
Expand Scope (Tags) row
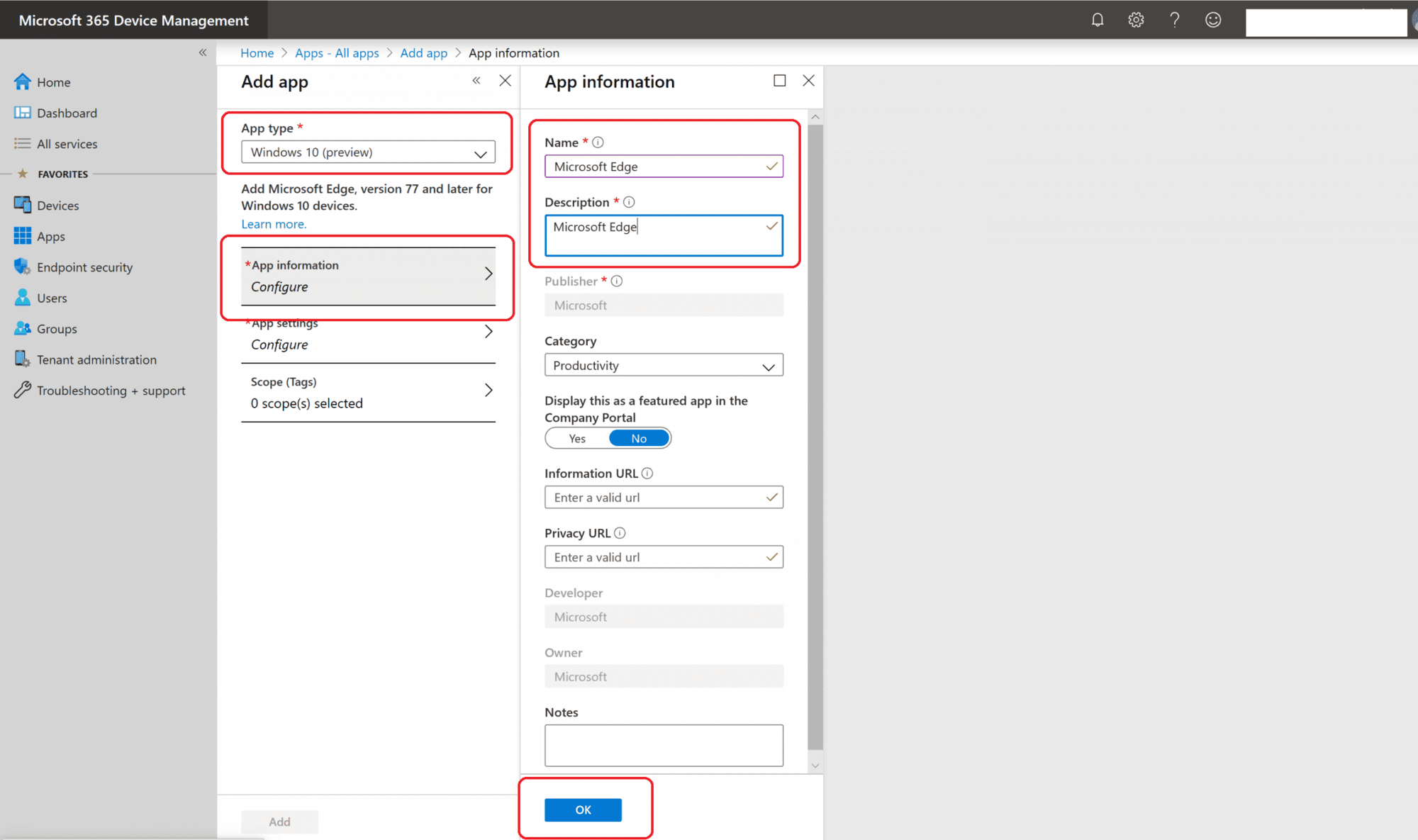point(368,393)
